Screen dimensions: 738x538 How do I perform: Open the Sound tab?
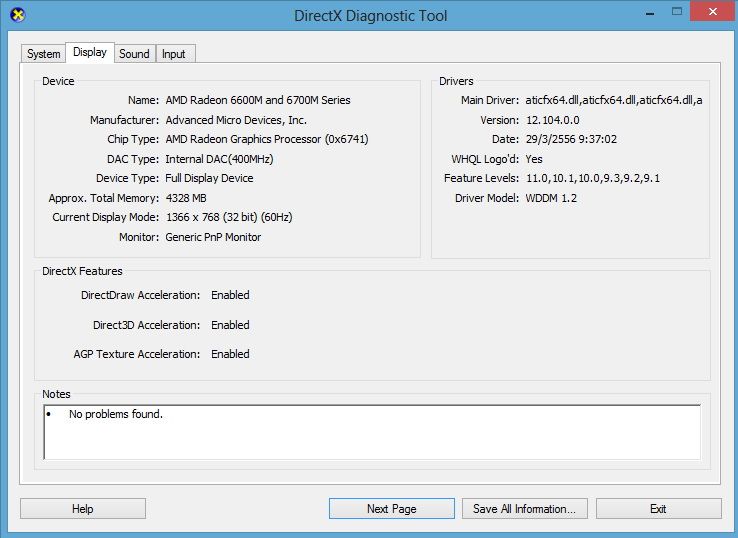pos(134,54)
